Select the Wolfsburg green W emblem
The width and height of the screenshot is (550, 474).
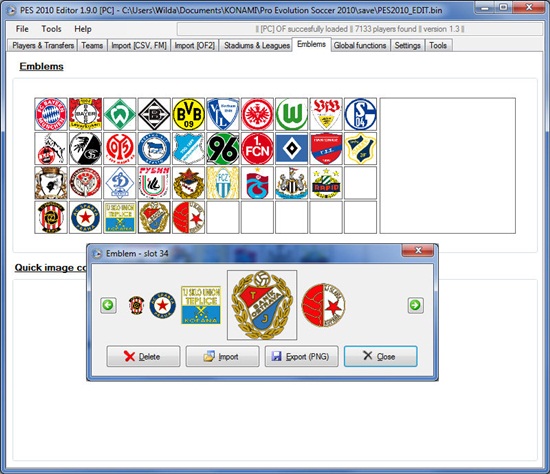(x=291, y=114)
